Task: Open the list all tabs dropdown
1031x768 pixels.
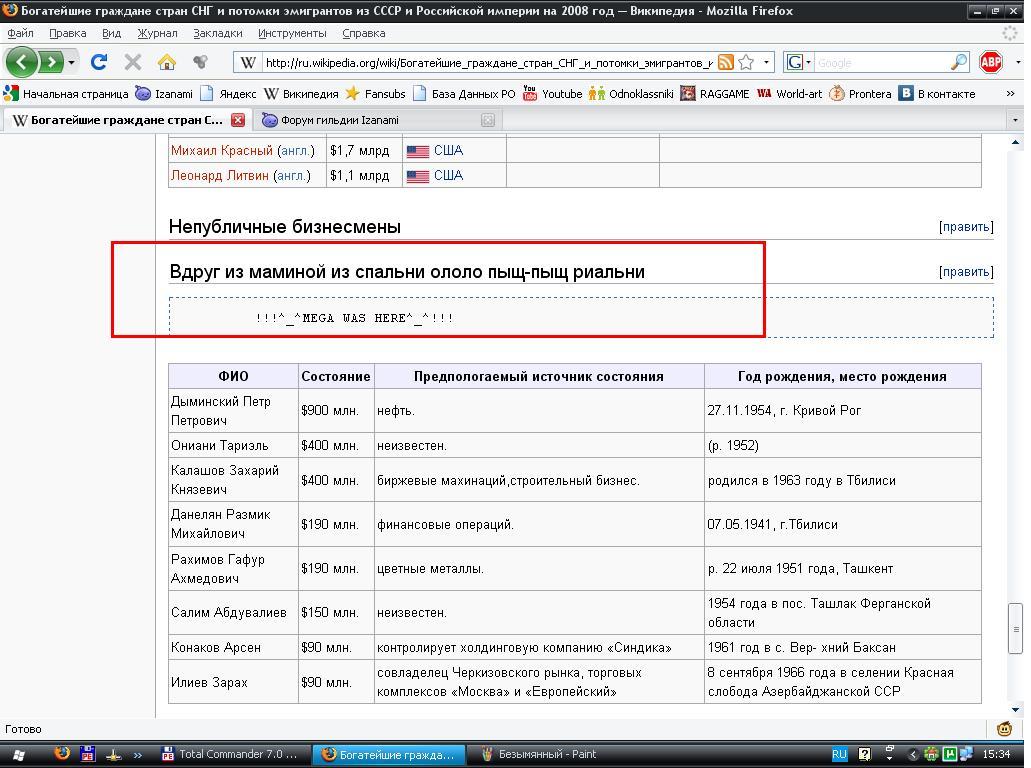Action: point(1014,120)
